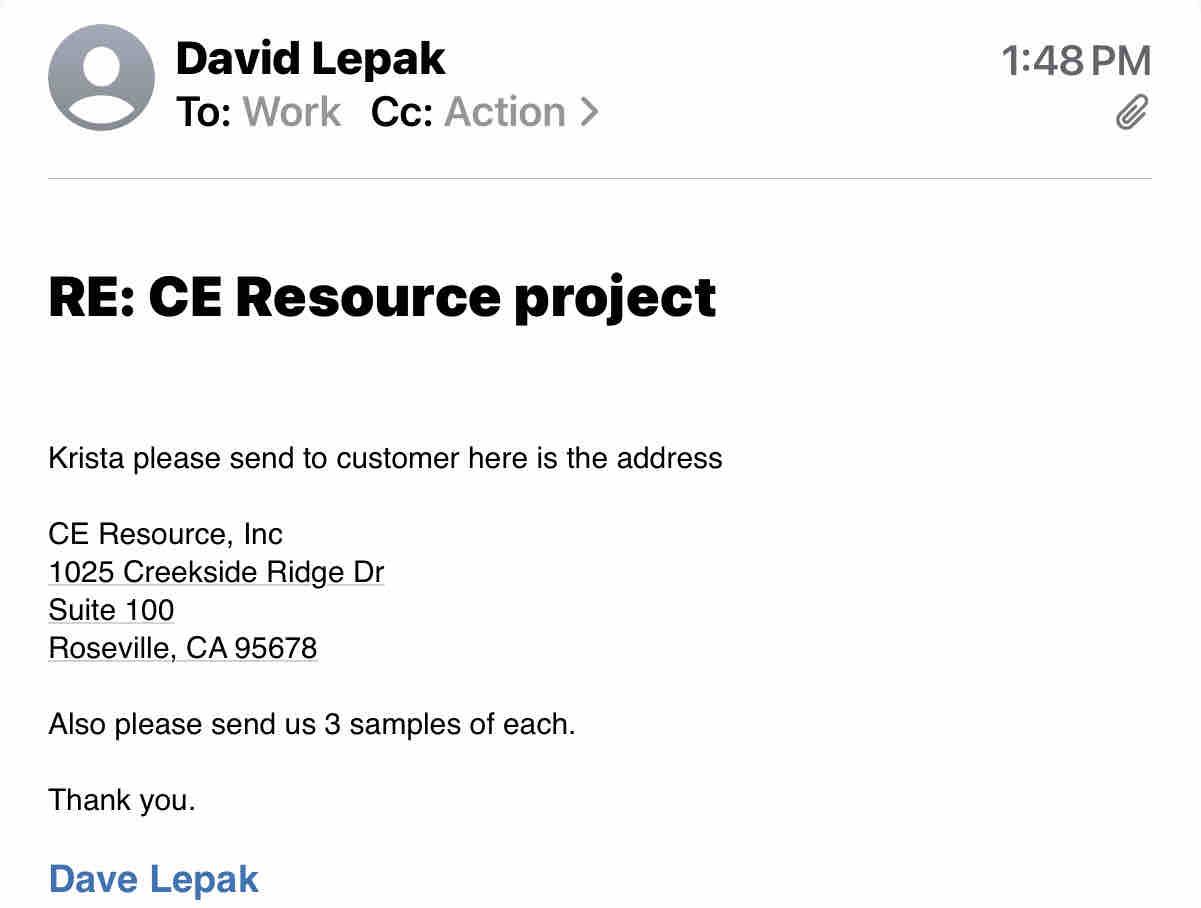Tap the "Work" recipient in To field
The width and height of the screenshot is (1201, 908).
[x=292, y=113]
